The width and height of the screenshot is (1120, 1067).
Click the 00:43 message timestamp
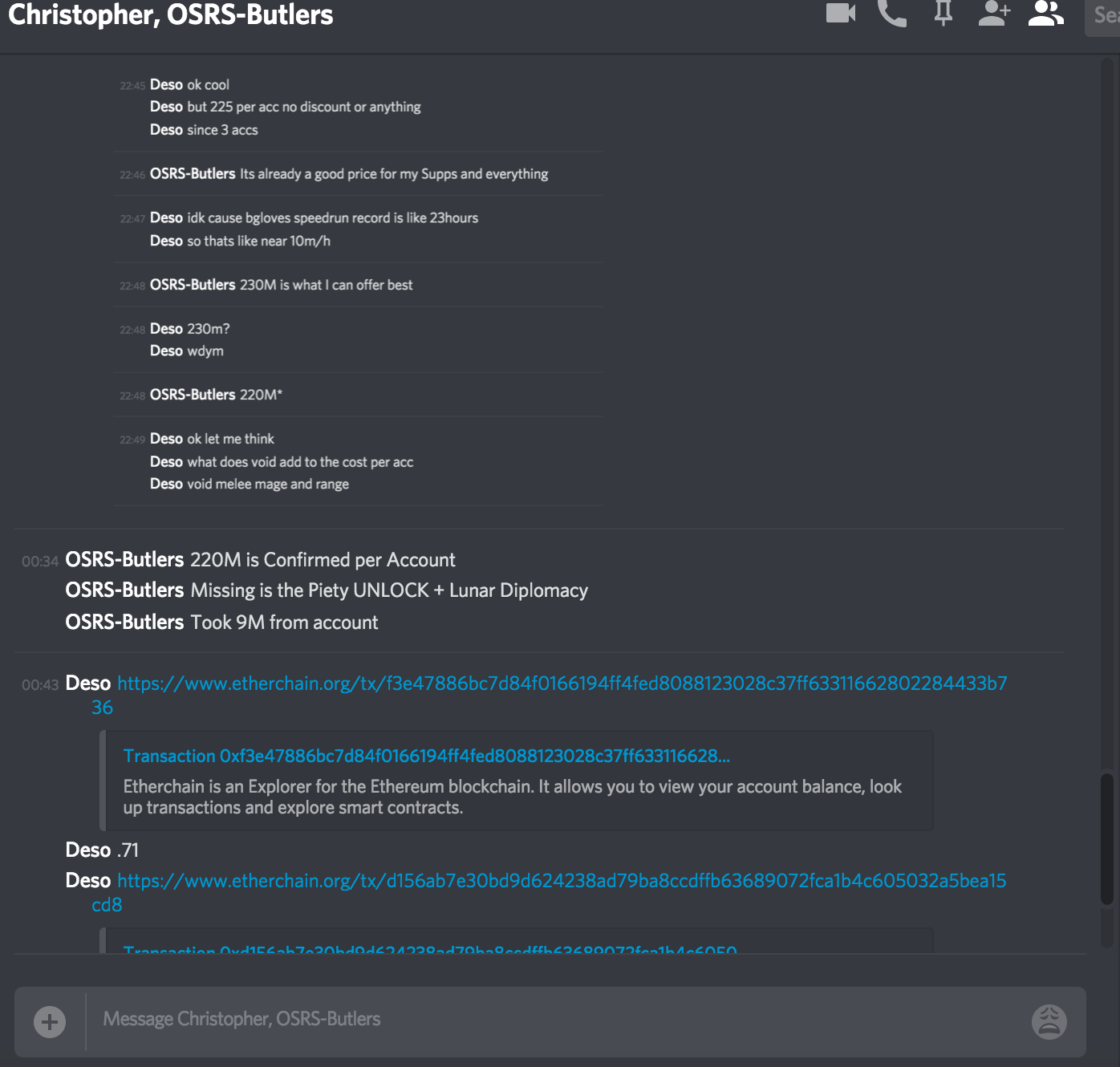[40, 685]
